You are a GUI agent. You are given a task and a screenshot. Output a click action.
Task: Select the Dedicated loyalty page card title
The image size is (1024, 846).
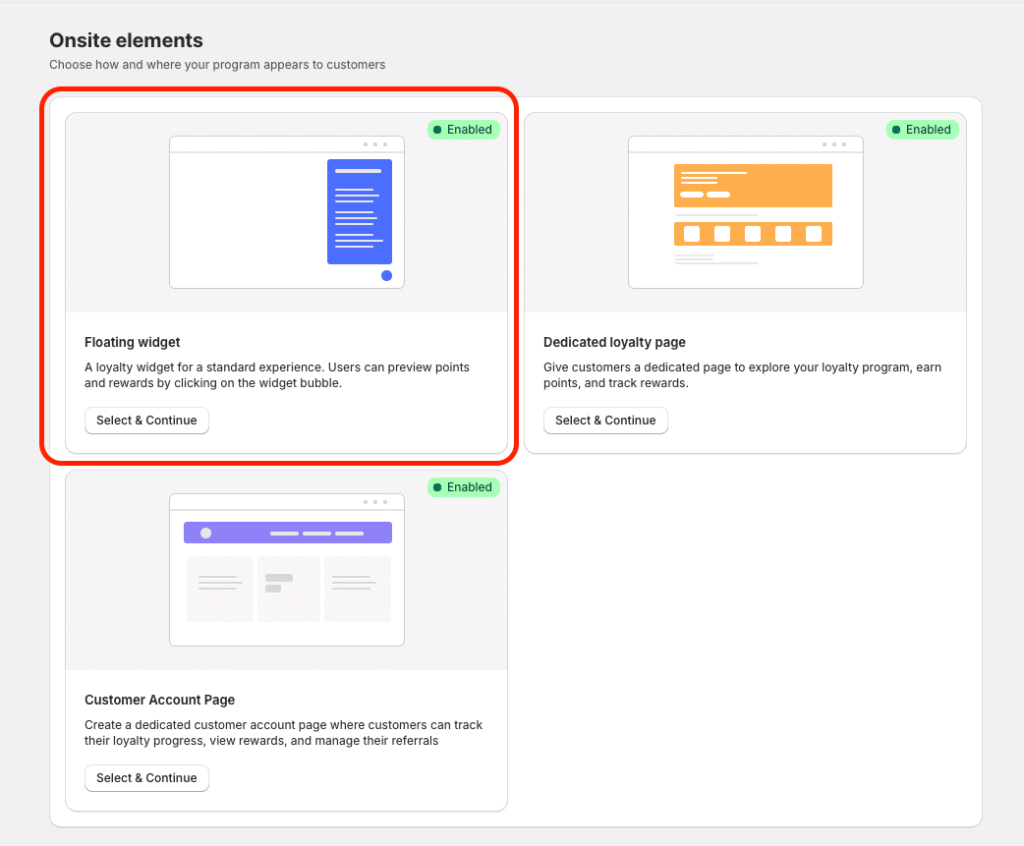click(x=614, y=342)
